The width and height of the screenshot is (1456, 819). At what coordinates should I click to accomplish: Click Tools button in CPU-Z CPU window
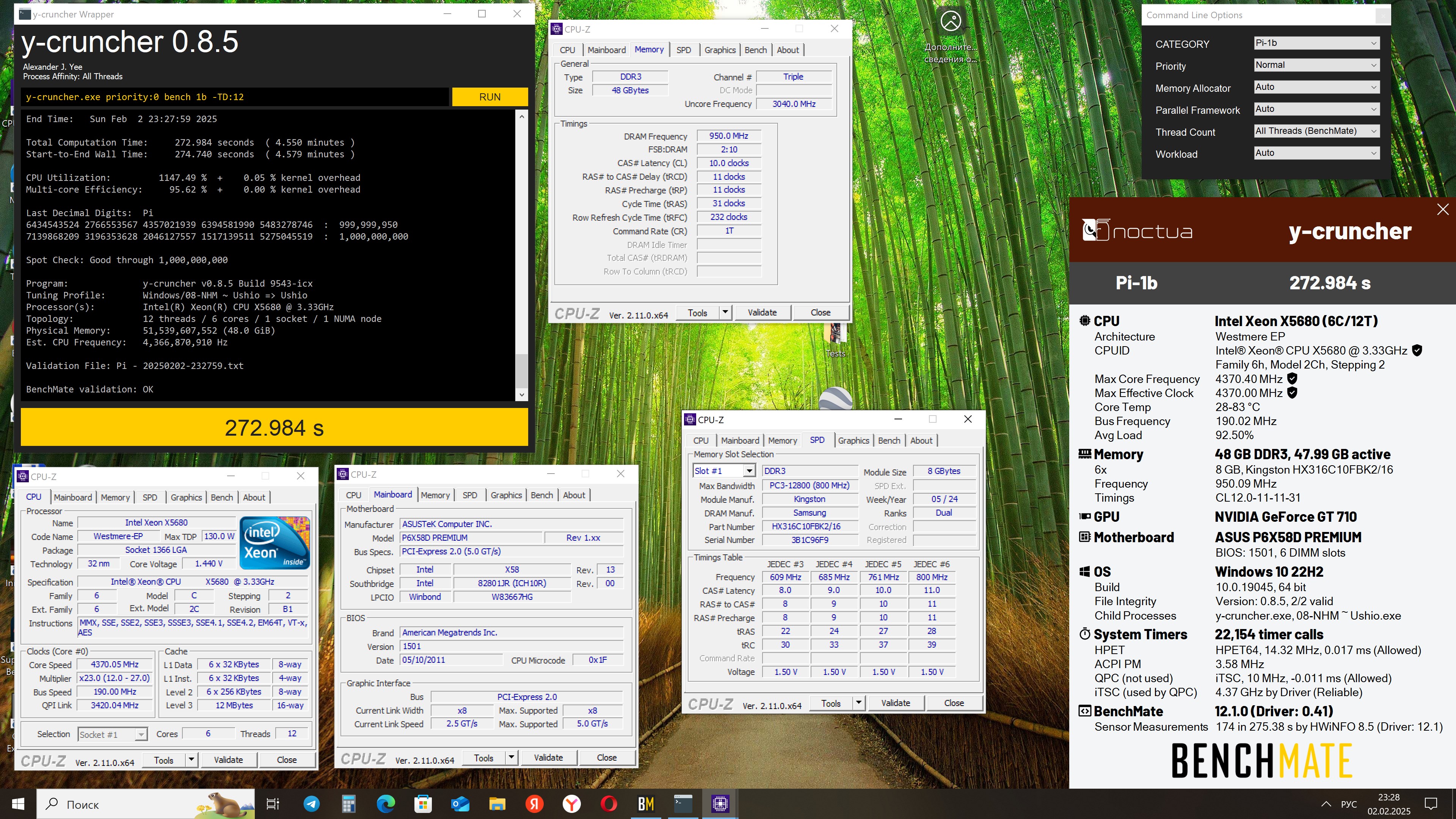coord(163,759)
